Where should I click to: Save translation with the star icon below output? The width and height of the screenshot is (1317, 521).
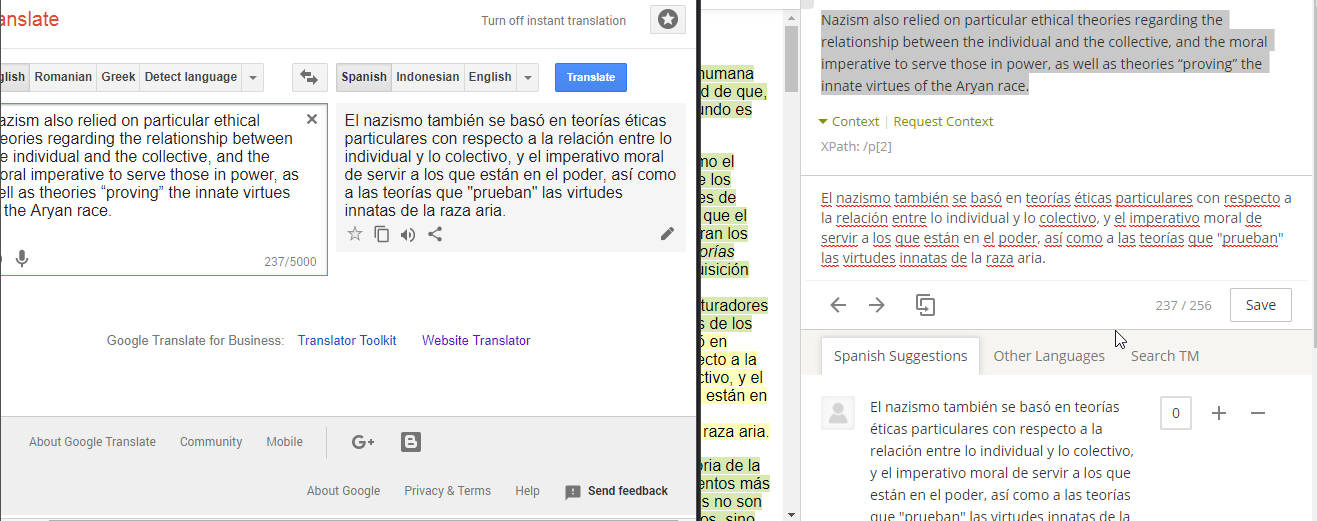(x=355, y=234)
